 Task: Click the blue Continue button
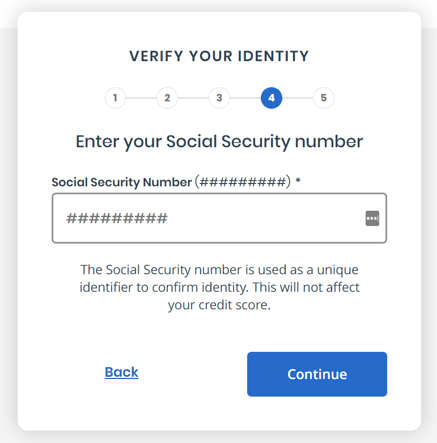point(317,374)
